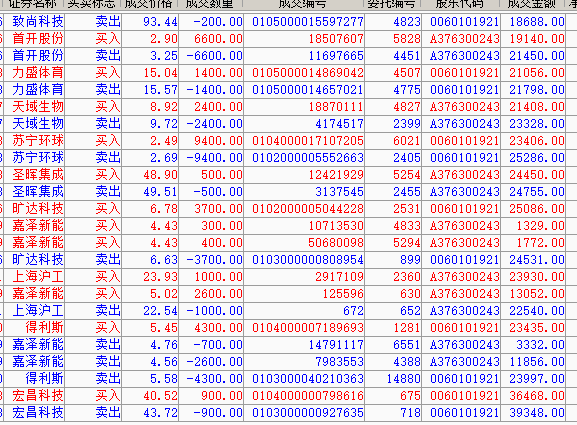Select order number 5828

click(407, 39)
